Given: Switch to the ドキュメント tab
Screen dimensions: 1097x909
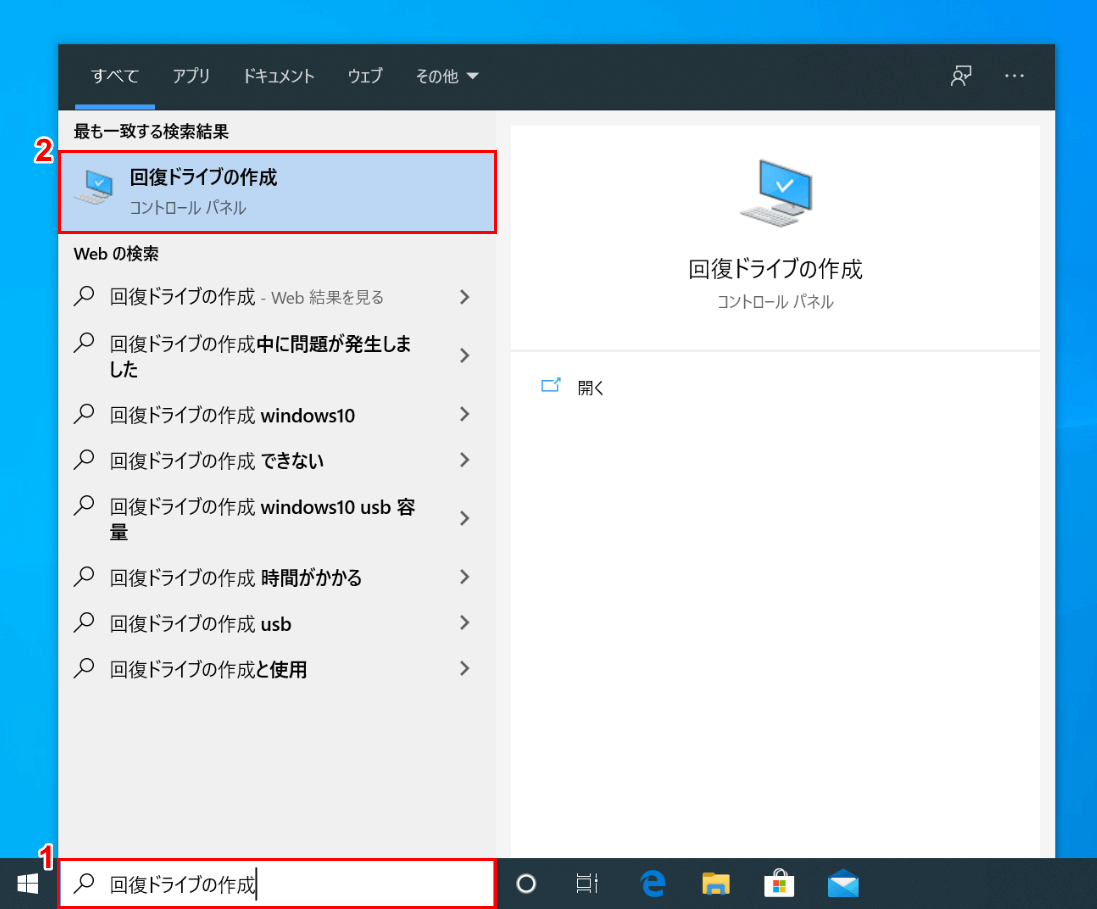Looking at the screenshot, I should (278, 76).
